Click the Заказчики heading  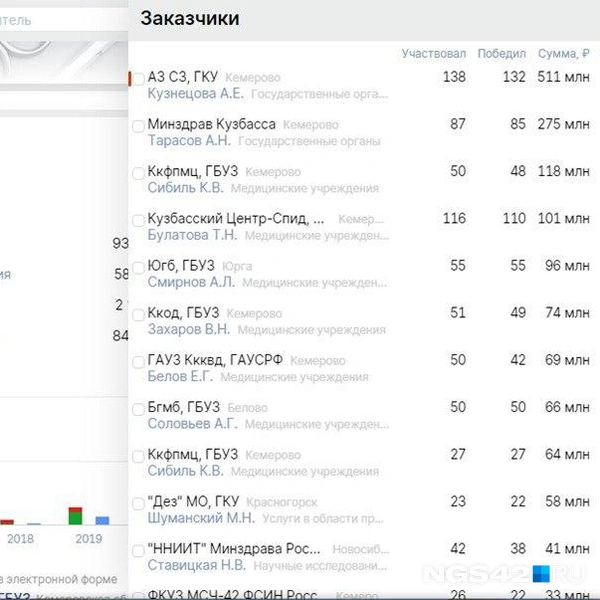pos(190,18)
